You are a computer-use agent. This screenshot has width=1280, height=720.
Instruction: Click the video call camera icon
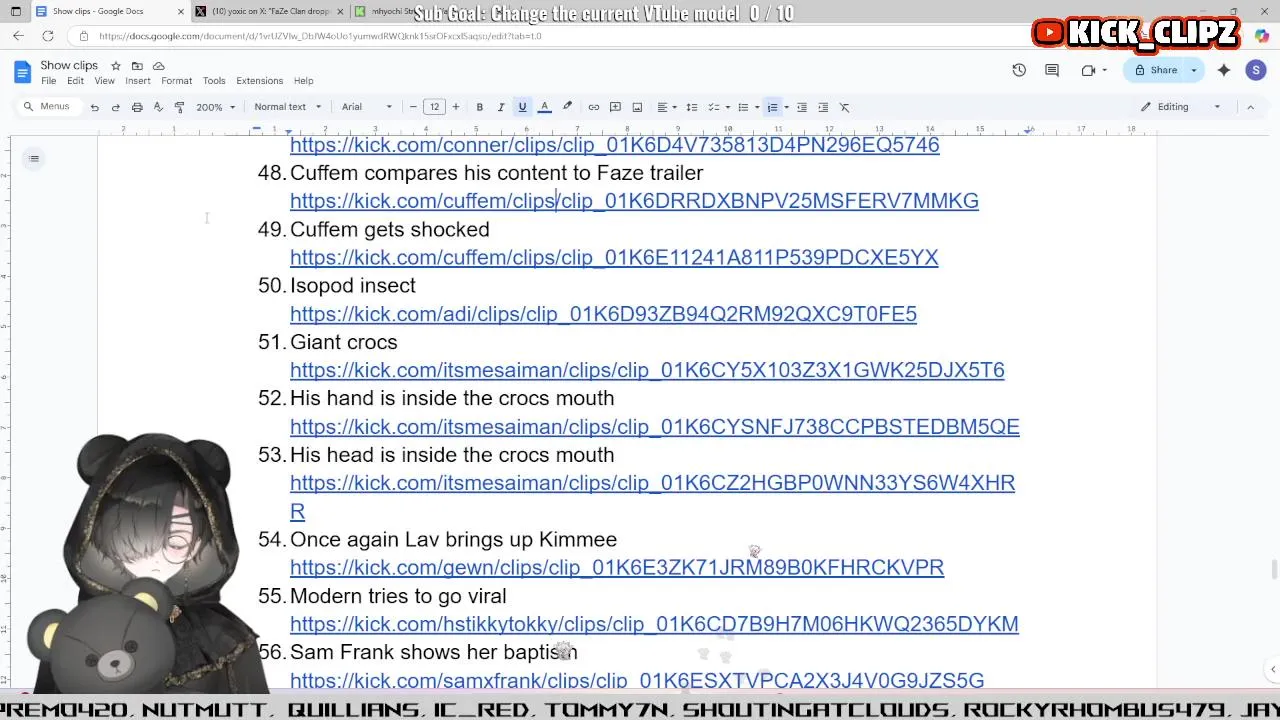pos(1089,70)
